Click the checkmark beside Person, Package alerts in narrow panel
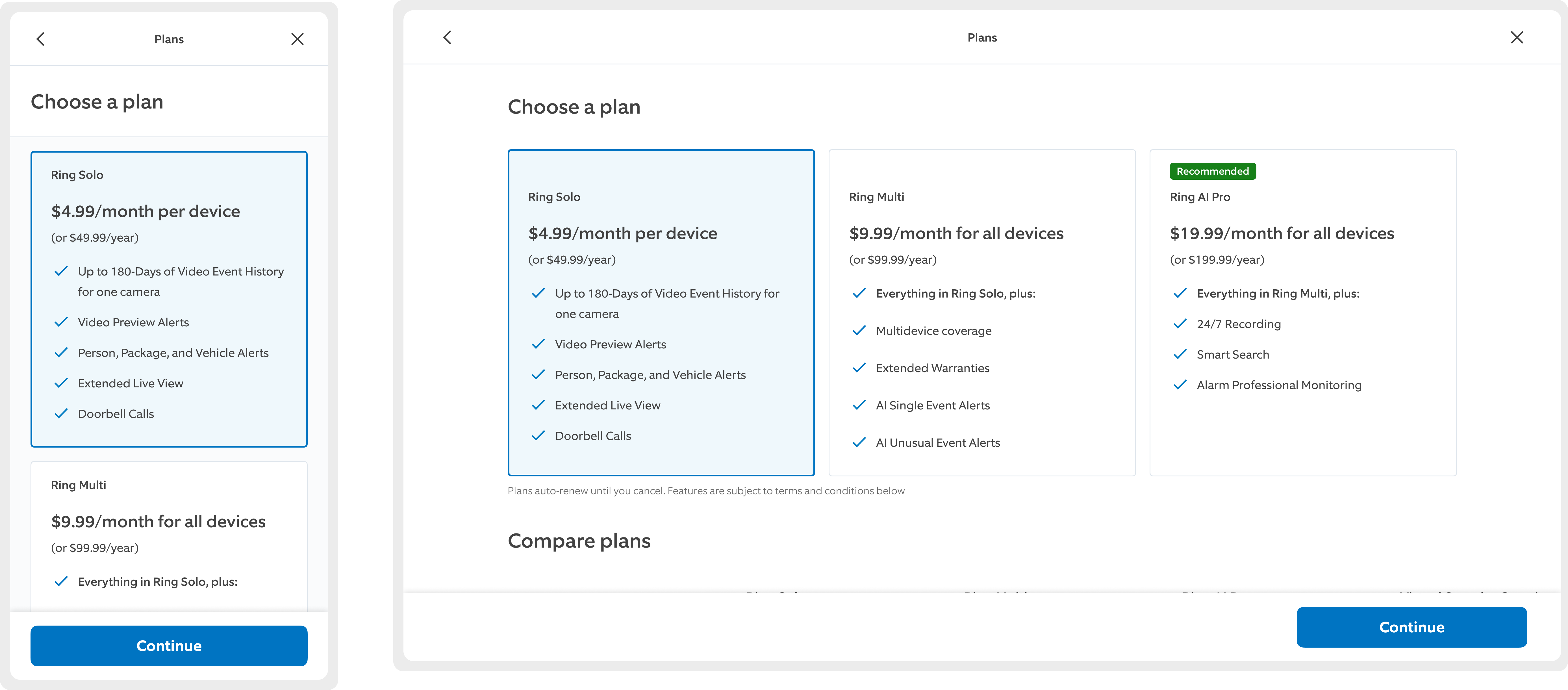Viewport: 1568px width, 690px height. coord(61,352)
